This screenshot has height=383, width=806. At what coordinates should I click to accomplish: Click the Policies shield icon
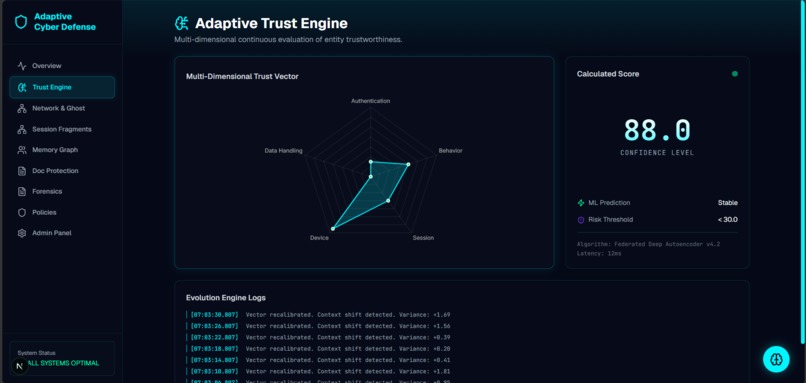[x=22, y=212]
